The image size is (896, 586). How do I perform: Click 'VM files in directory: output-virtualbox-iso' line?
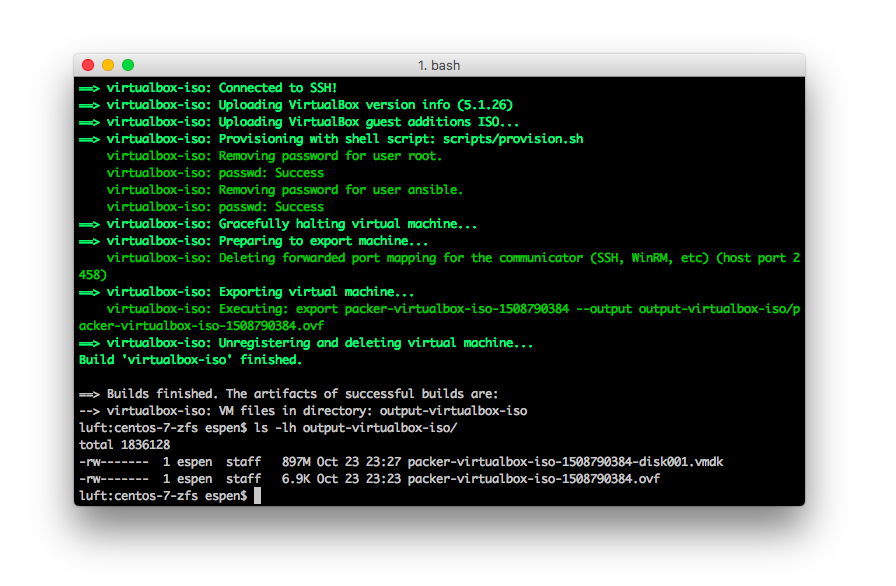pos(303,411)
